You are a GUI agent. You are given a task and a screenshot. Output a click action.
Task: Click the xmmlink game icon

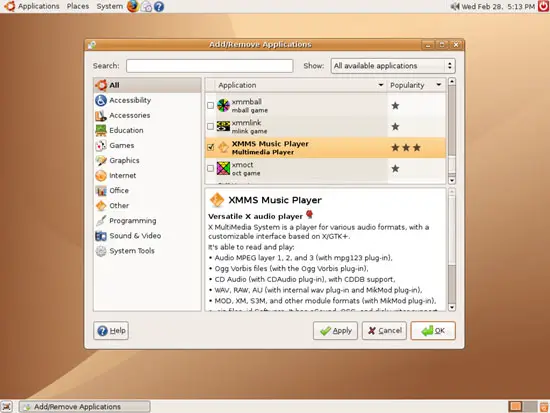[x=223, y=126]
